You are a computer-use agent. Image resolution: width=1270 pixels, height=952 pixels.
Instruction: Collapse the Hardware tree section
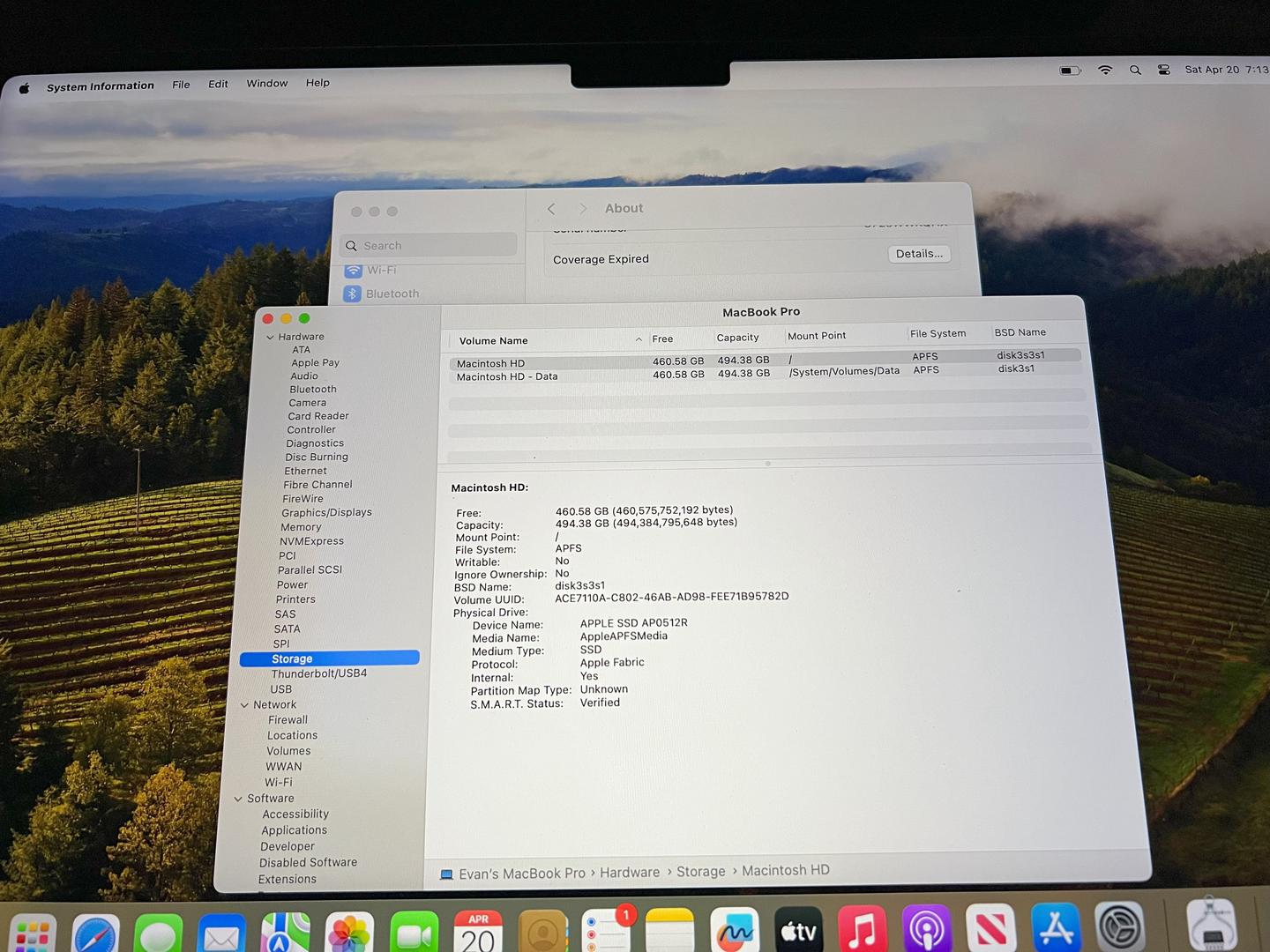coord(270,337)
